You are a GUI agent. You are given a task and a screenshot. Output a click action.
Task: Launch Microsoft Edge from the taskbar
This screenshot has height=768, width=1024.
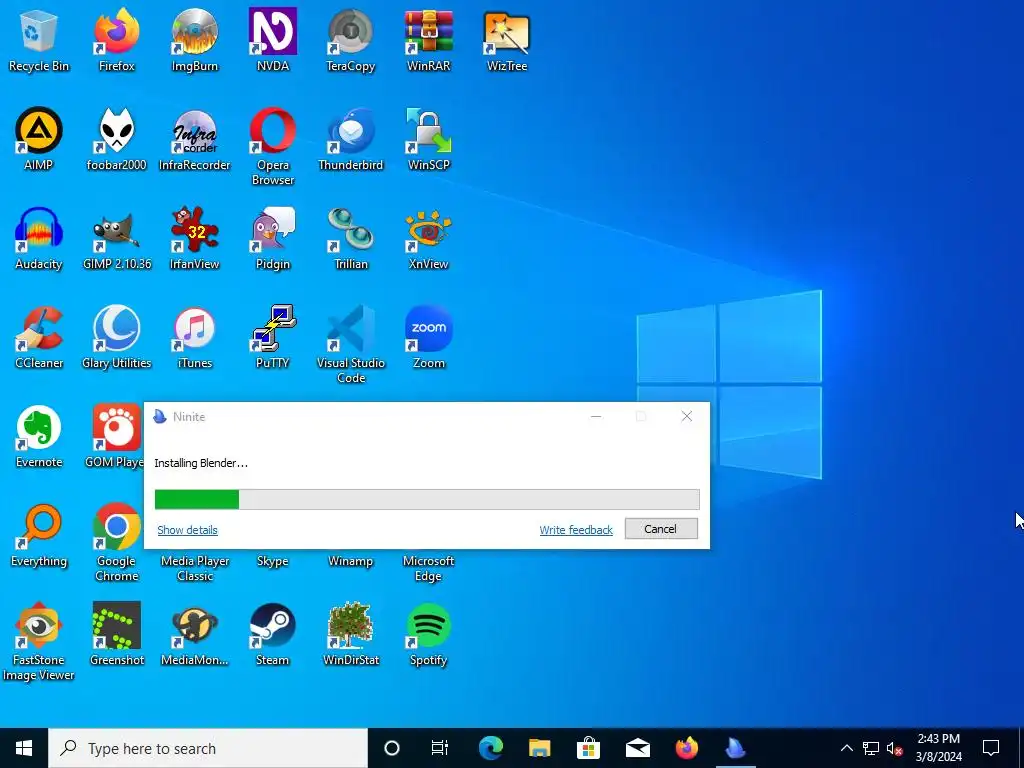tap(490, 748)
